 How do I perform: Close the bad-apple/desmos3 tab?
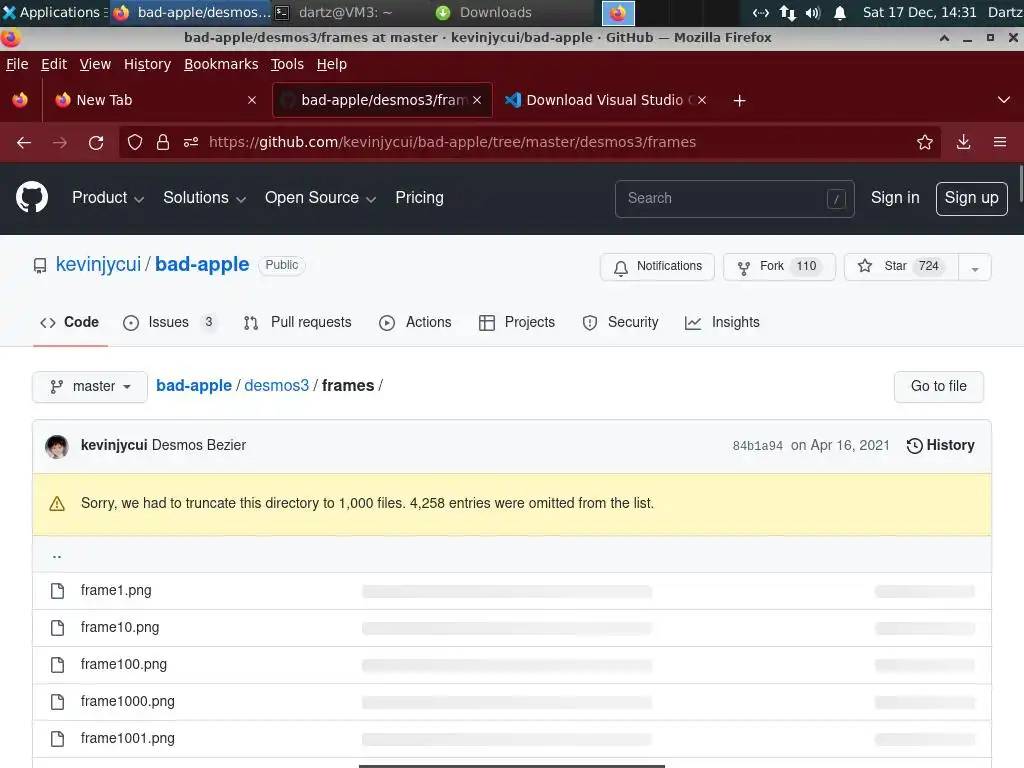[477, 100]
